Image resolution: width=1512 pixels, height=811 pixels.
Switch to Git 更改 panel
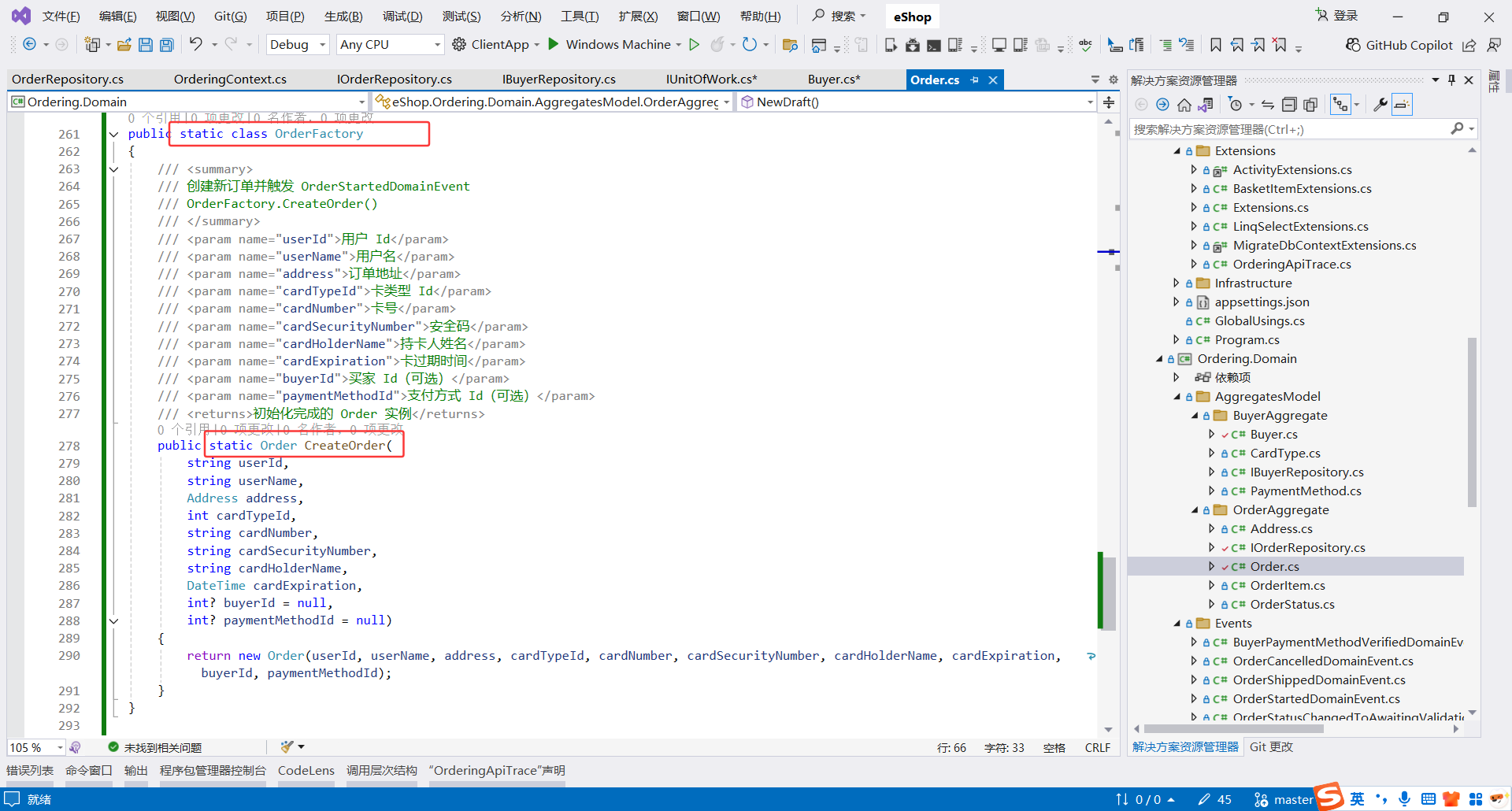[x=1271, y=747]
